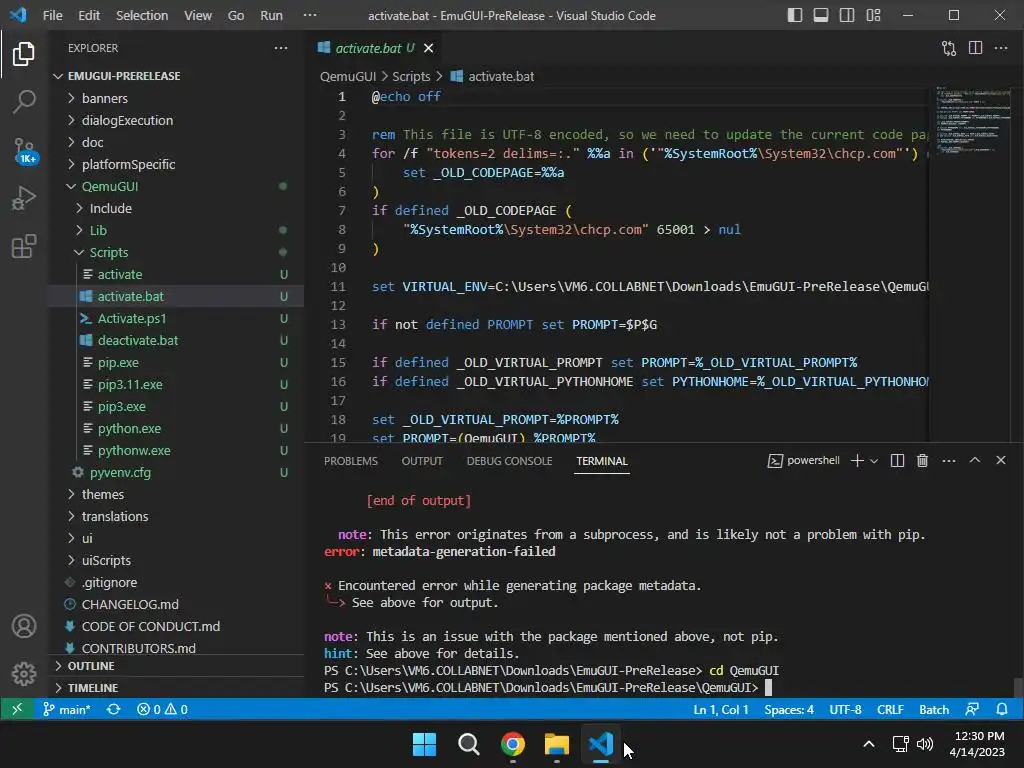The height and width of the screenshot is (768, 1024).
Task: Open the Explorer view in activity bar
Action: click(24, 54)
